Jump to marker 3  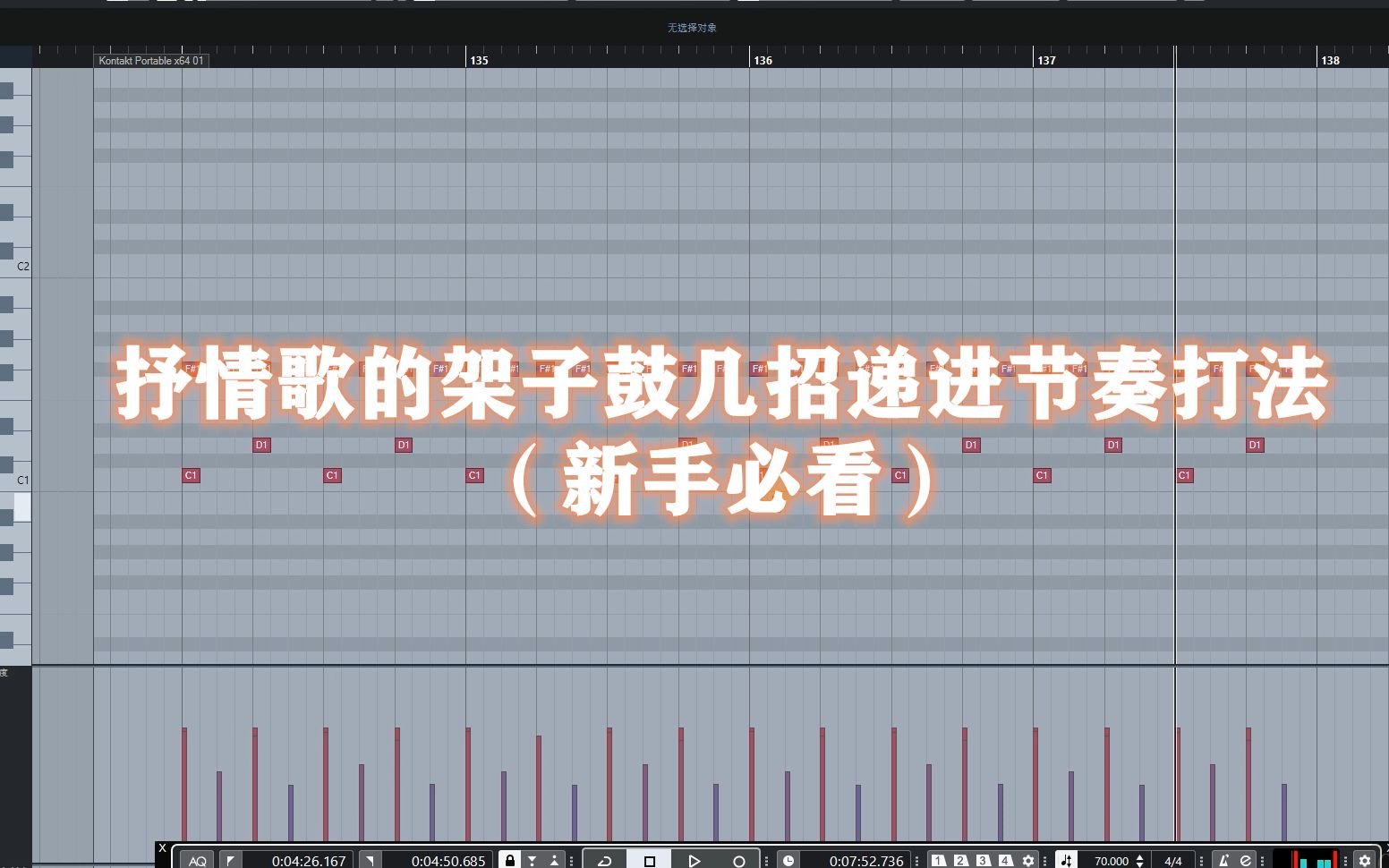click(984, 861)
